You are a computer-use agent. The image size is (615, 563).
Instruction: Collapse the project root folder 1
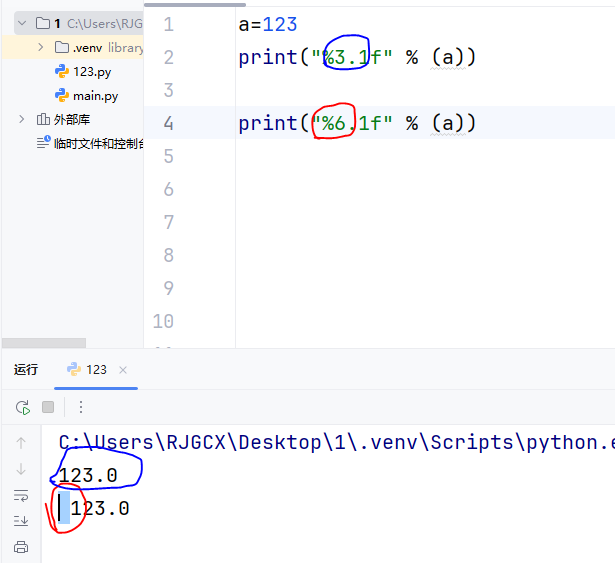22,23
